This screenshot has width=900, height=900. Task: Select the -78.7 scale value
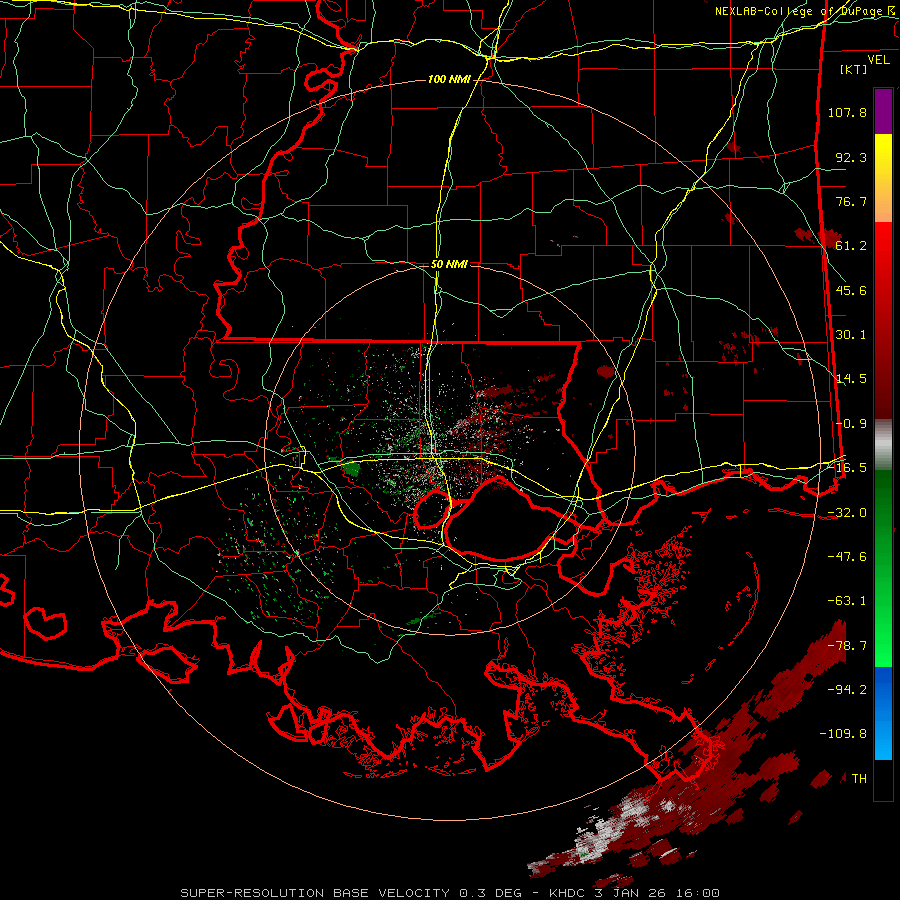[847, 646]
